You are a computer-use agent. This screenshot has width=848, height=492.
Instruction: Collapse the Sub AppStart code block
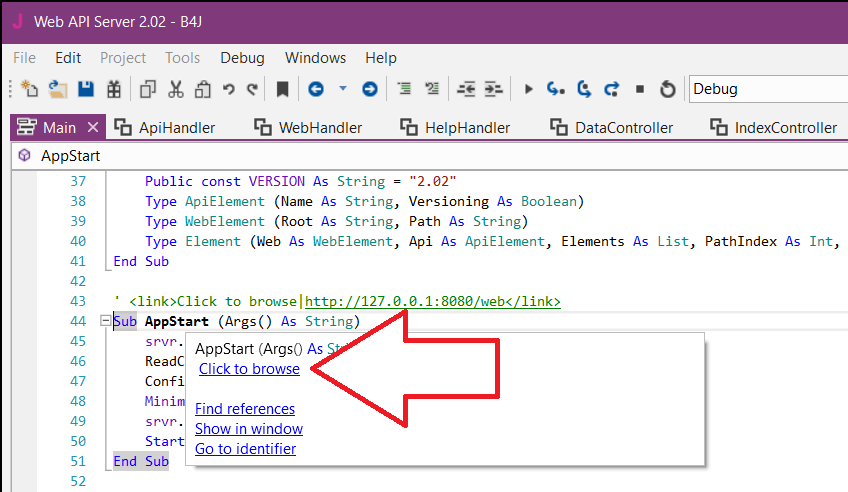(x=105, y=321)
